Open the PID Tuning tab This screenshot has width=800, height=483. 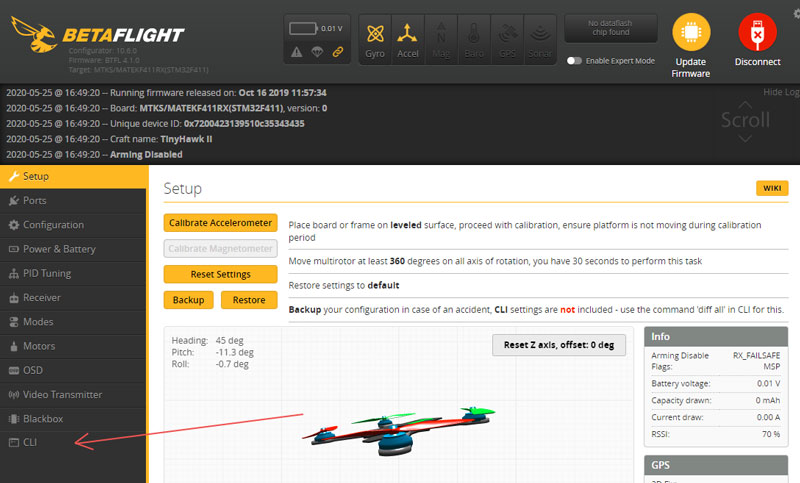(x=73, y=273)
